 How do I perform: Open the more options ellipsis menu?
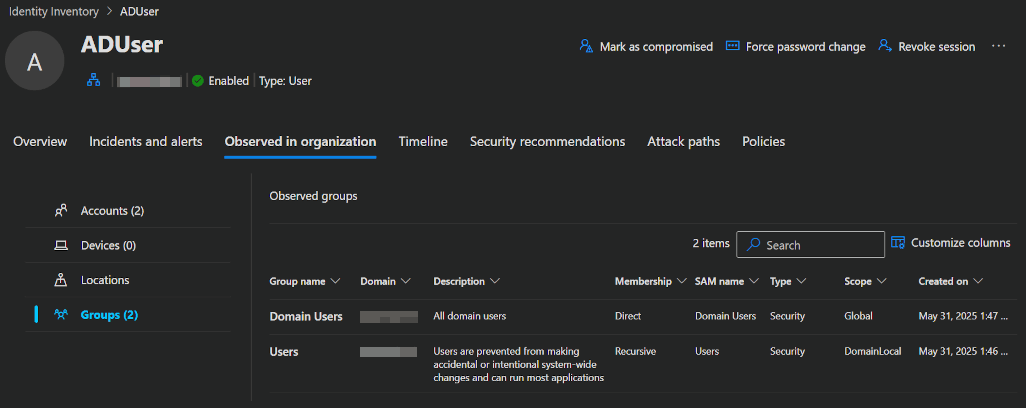[998, 47]
